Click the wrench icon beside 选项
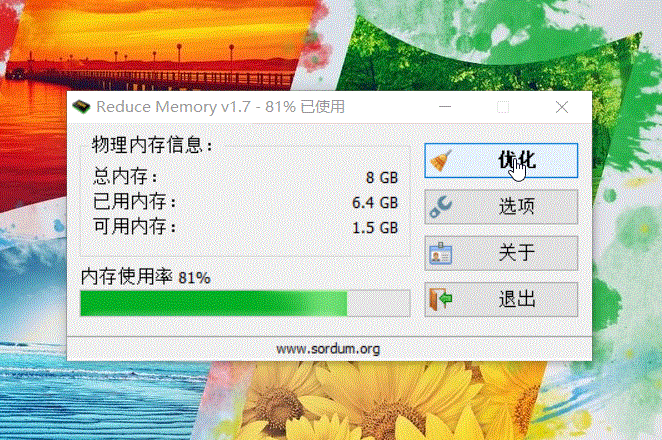662x440 pixels. 441,207
